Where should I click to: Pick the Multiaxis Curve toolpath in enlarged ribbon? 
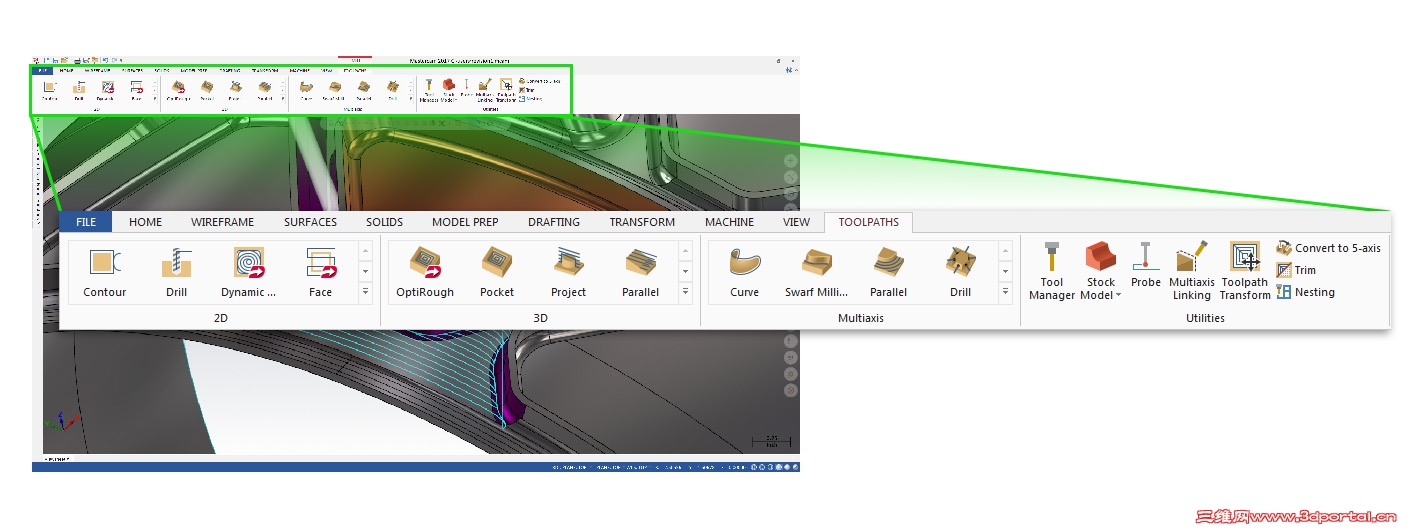(744, 272)
